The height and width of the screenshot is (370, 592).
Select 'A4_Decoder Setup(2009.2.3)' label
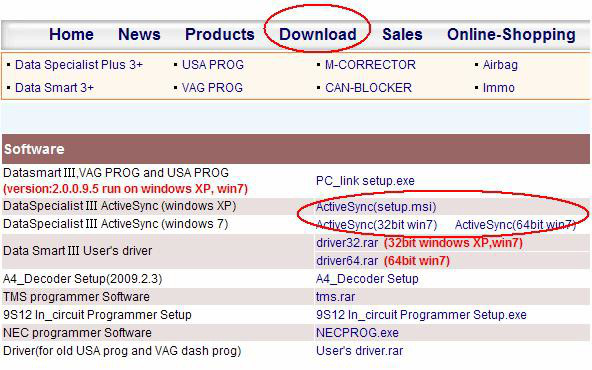[82, 279]
